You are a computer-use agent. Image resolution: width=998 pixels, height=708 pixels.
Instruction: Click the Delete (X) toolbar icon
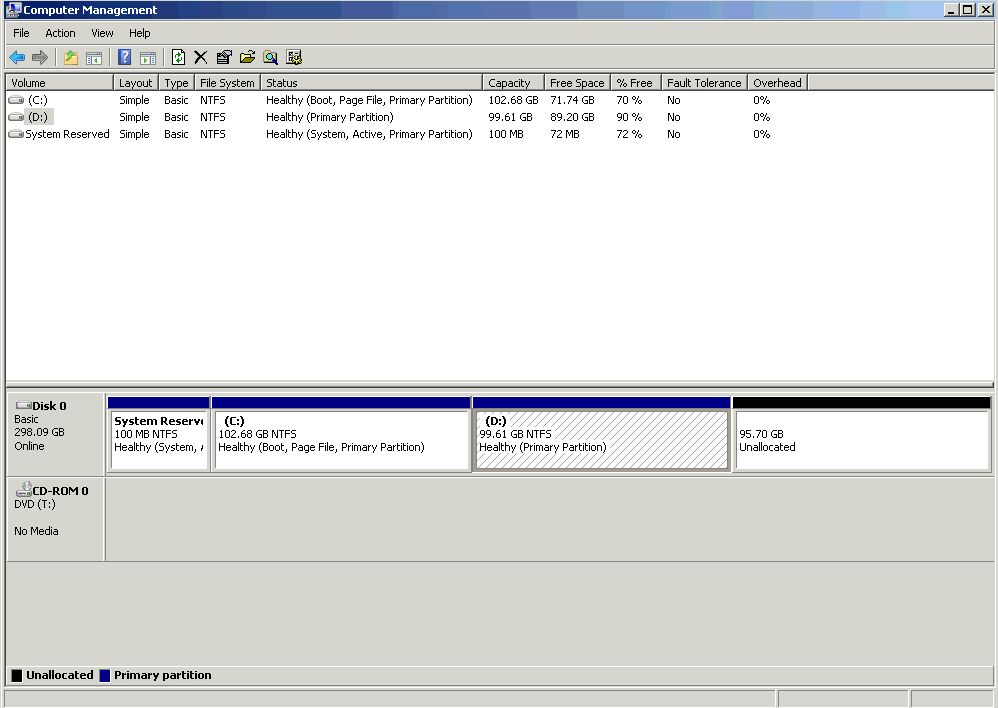point(200,58)
